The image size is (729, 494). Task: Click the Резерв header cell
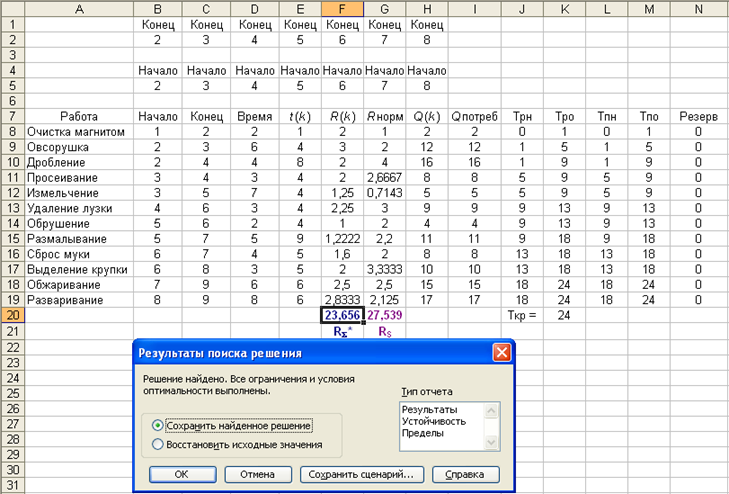pos(699,116)
